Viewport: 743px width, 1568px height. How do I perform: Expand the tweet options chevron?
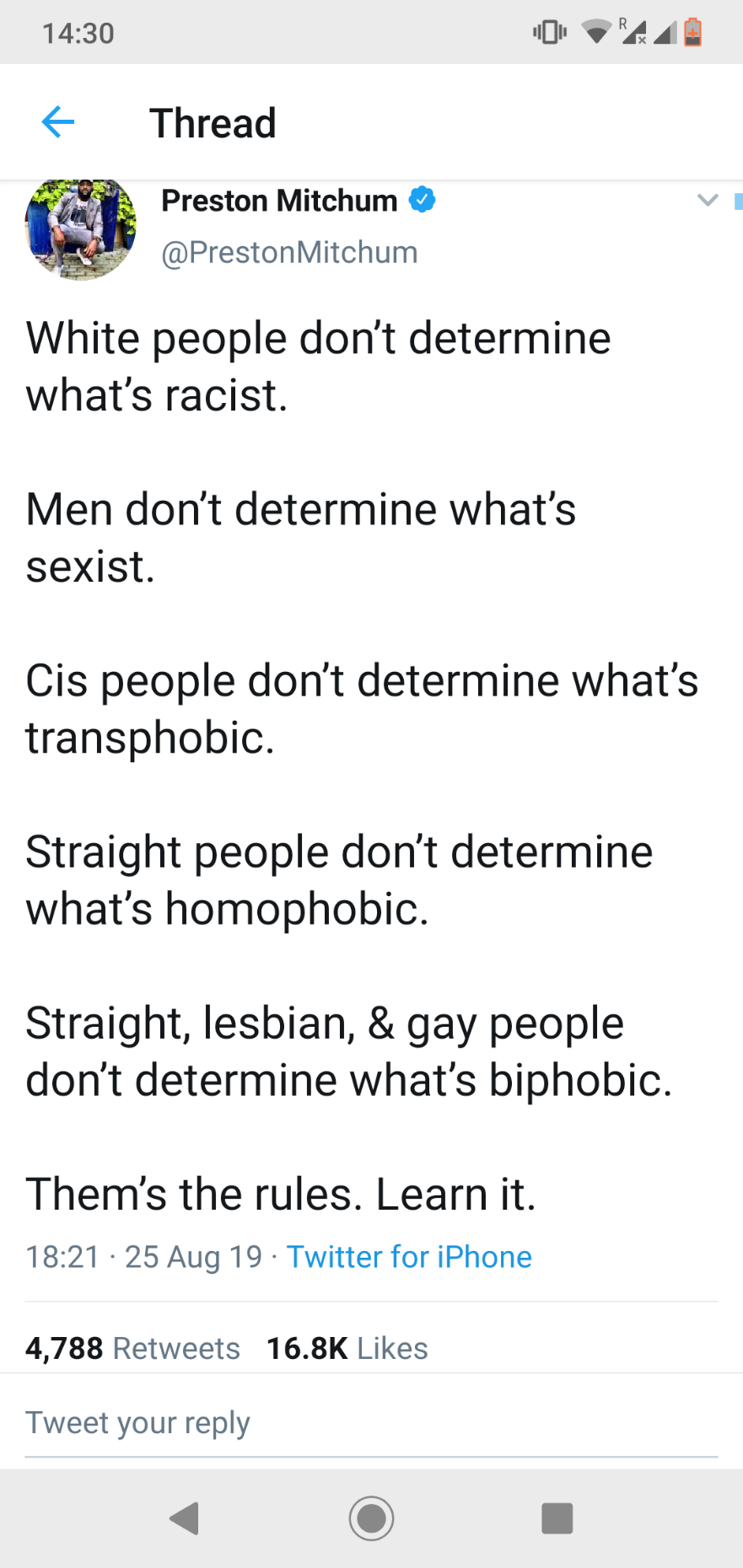708,200
